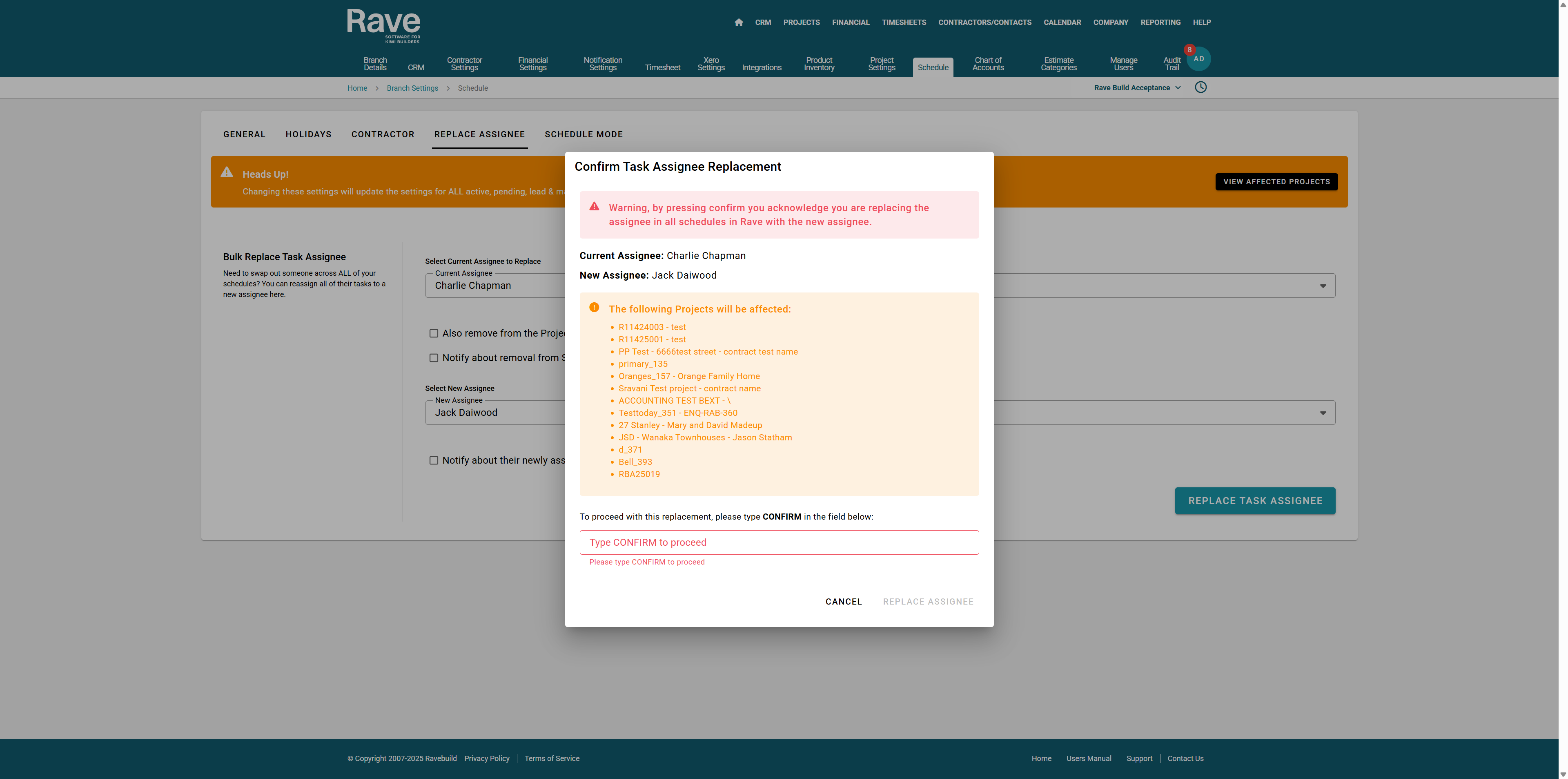Tick Notify about removal checkbox
This screenshot has height=779, width=1568.
433,357
